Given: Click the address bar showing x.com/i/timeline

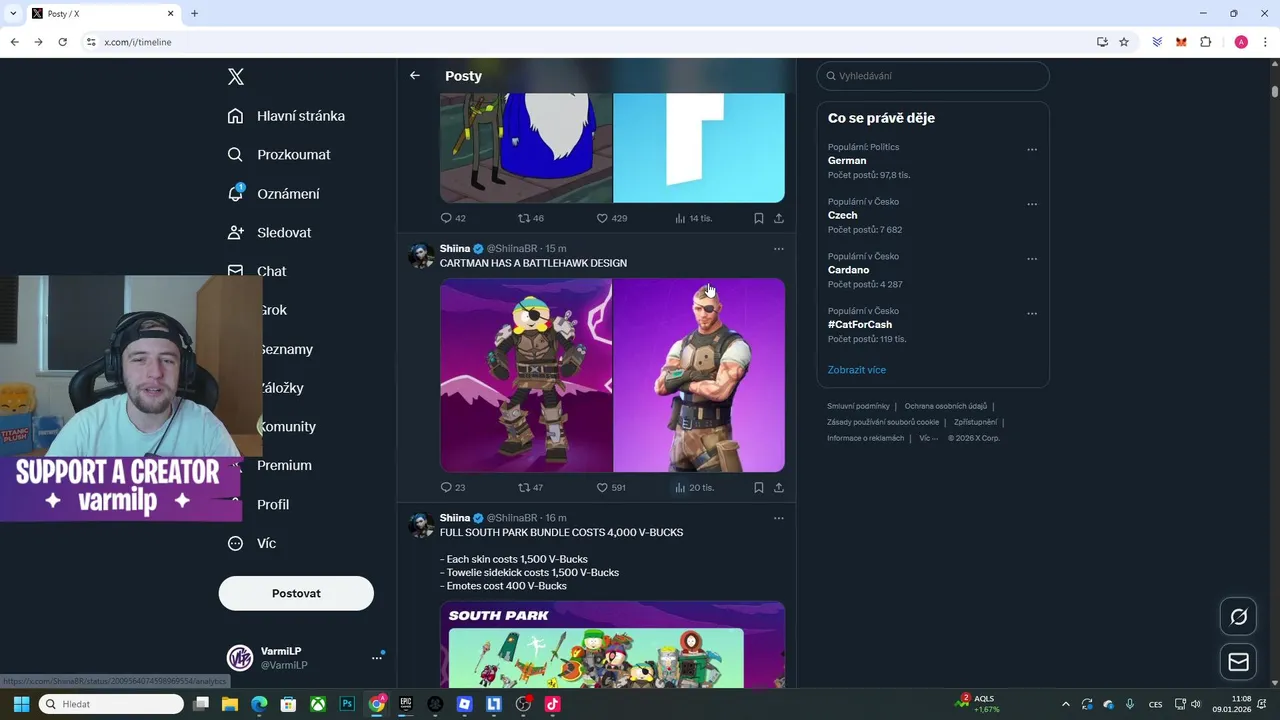Looking at the screenshot, I should tap(590, 42).
